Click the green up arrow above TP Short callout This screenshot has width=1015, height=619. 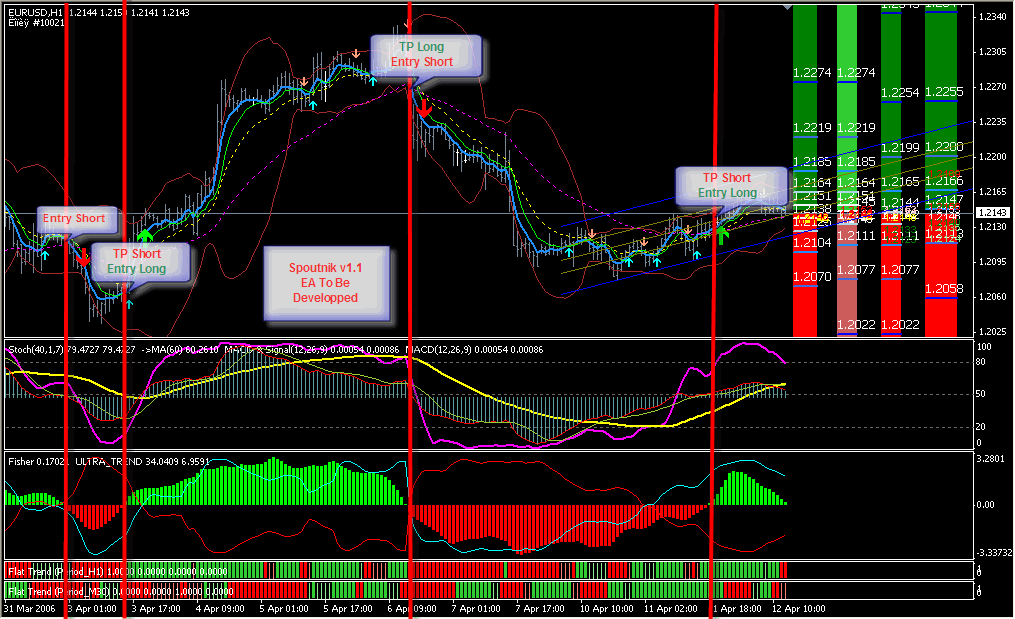coord(147,236)
